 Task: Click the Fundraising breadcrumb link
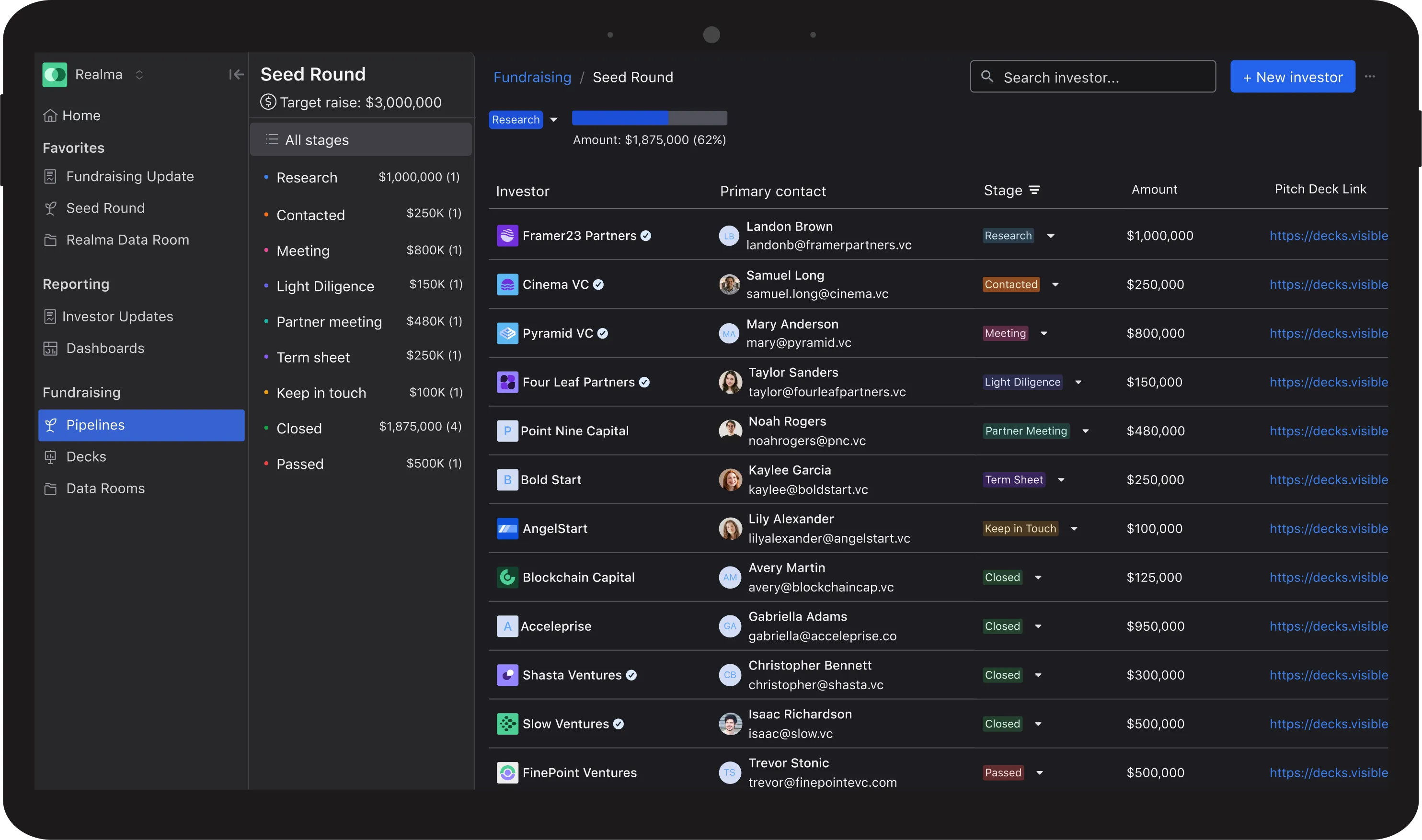pos(532,77)
